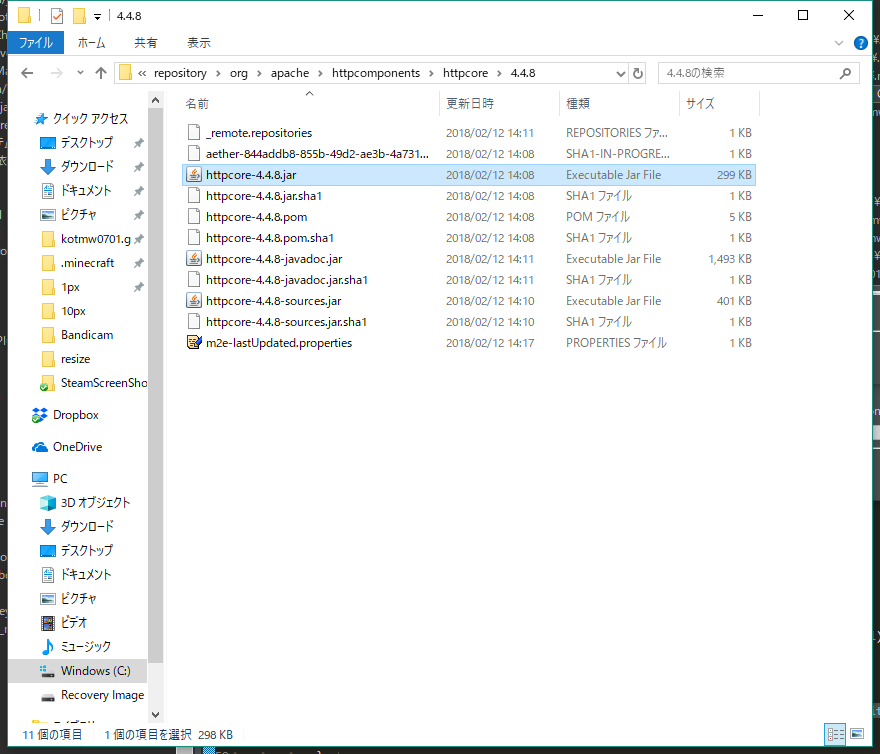This screenshot has height=754, width=880.
Task: Select the httpcore-4.4.8.jar file icon
Action: point(194,175)
